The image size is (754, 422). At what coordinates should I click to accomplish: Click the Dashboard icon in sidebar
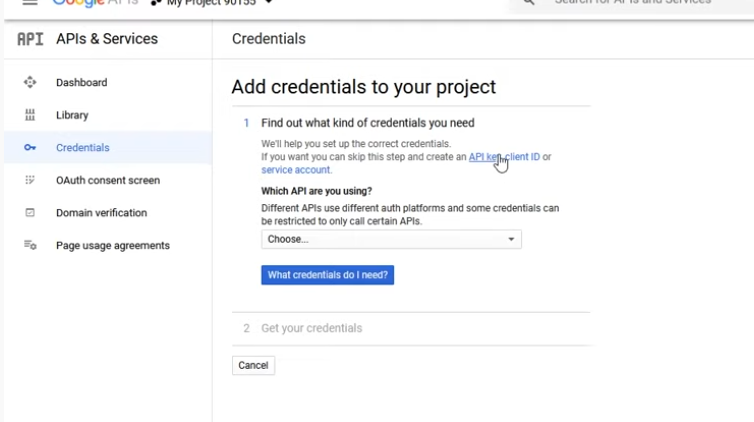[x=30, y=83]
